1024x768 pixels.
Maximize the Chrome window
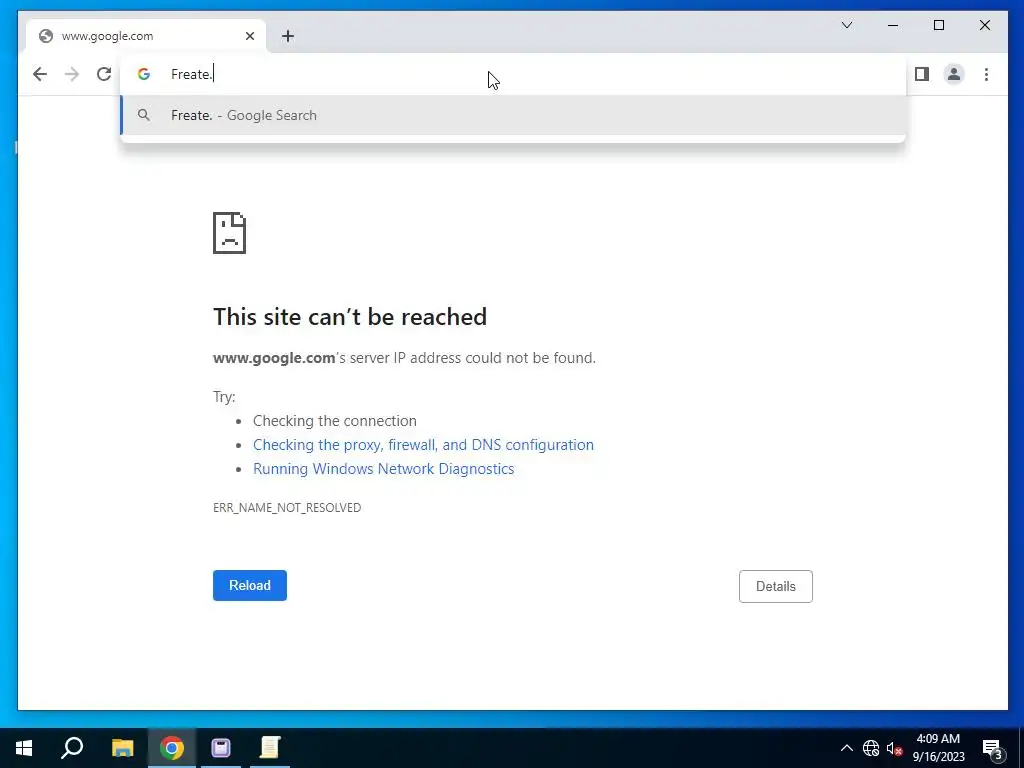(938, 25)
